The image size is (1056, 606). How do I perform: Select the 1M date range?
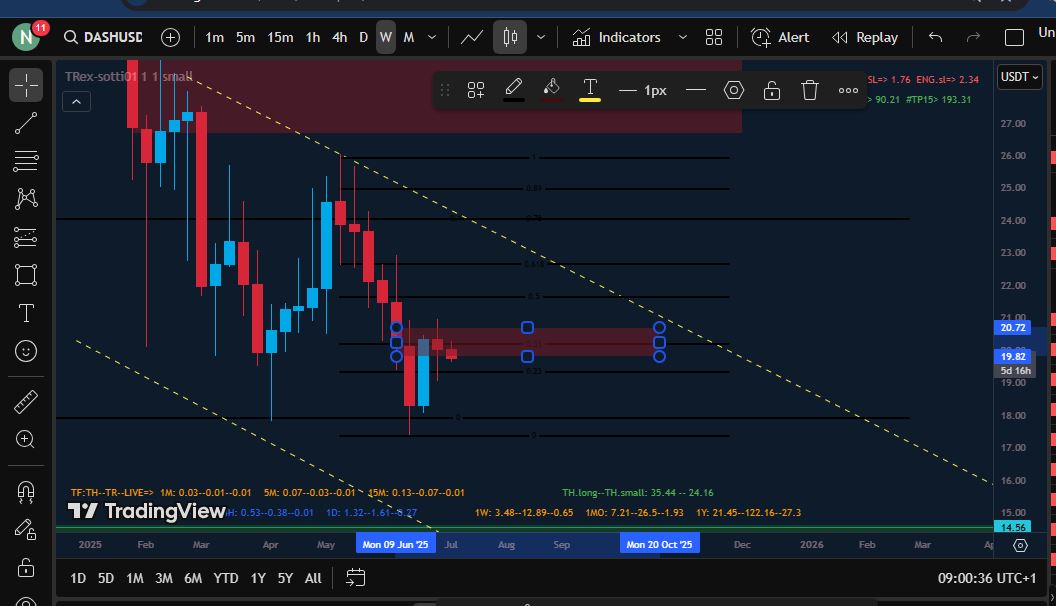135,578
